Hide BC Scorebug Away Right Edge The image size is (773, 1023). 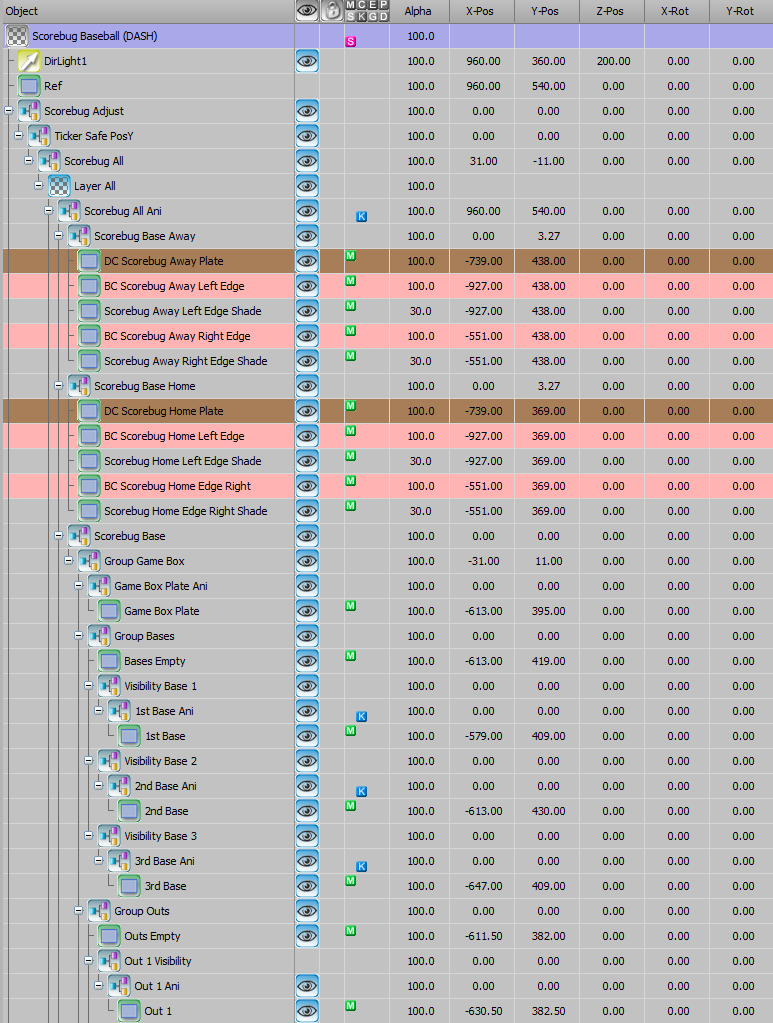click(x=307, y=336)
